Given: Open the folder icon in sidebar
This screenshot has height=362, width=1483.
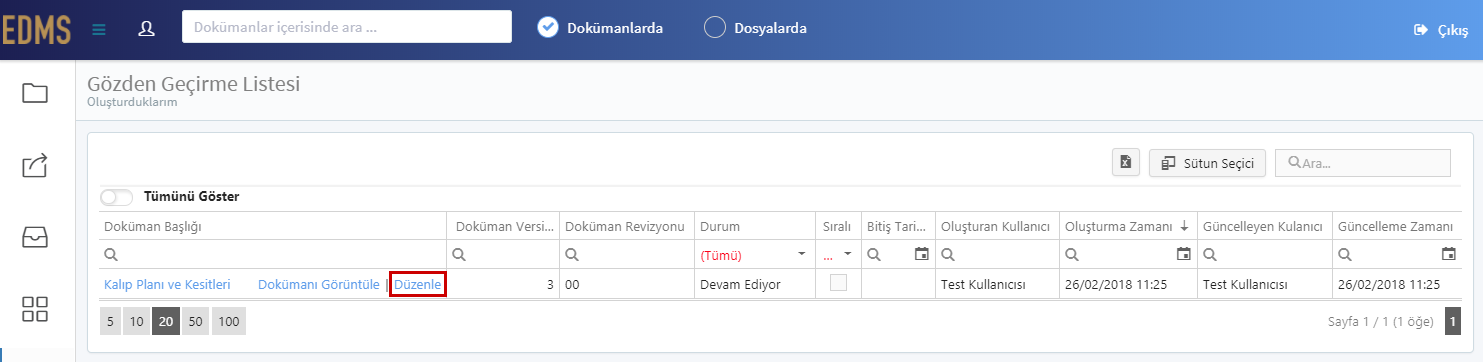Looking at the screenshot, I should pos(36,94).
